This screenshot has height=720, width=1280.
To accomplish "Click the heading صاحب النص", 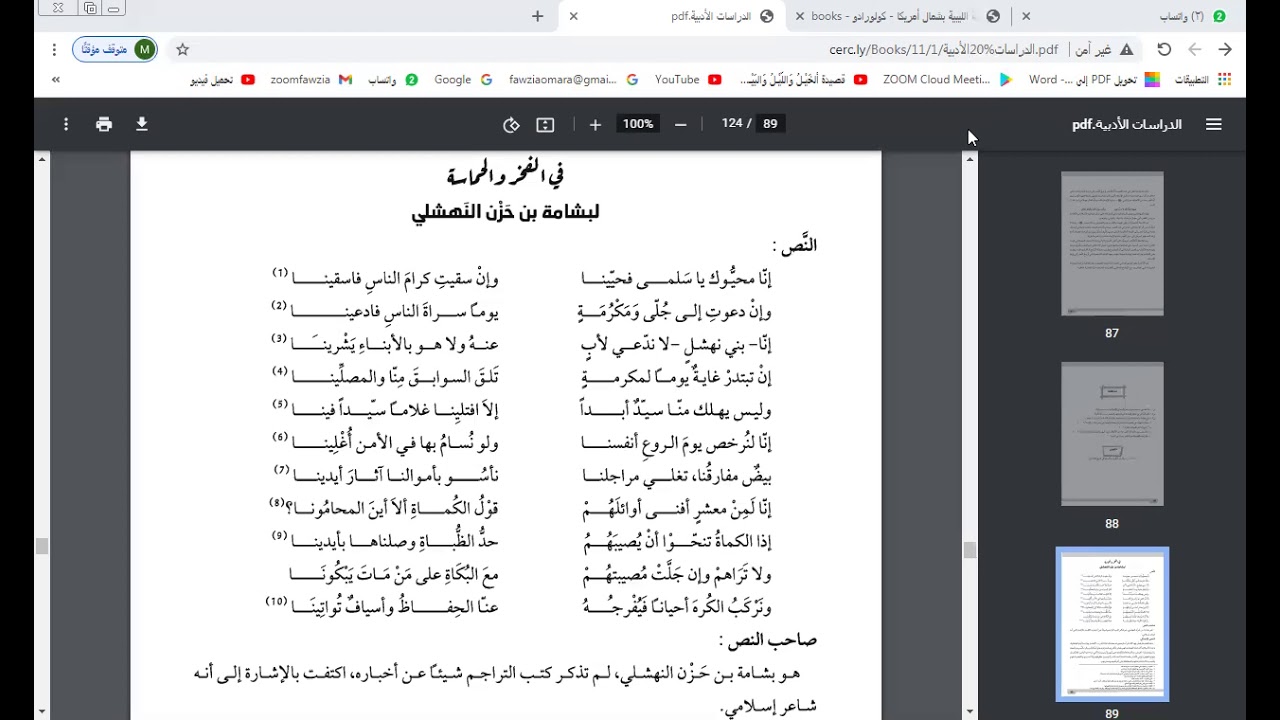I will 768,639.
